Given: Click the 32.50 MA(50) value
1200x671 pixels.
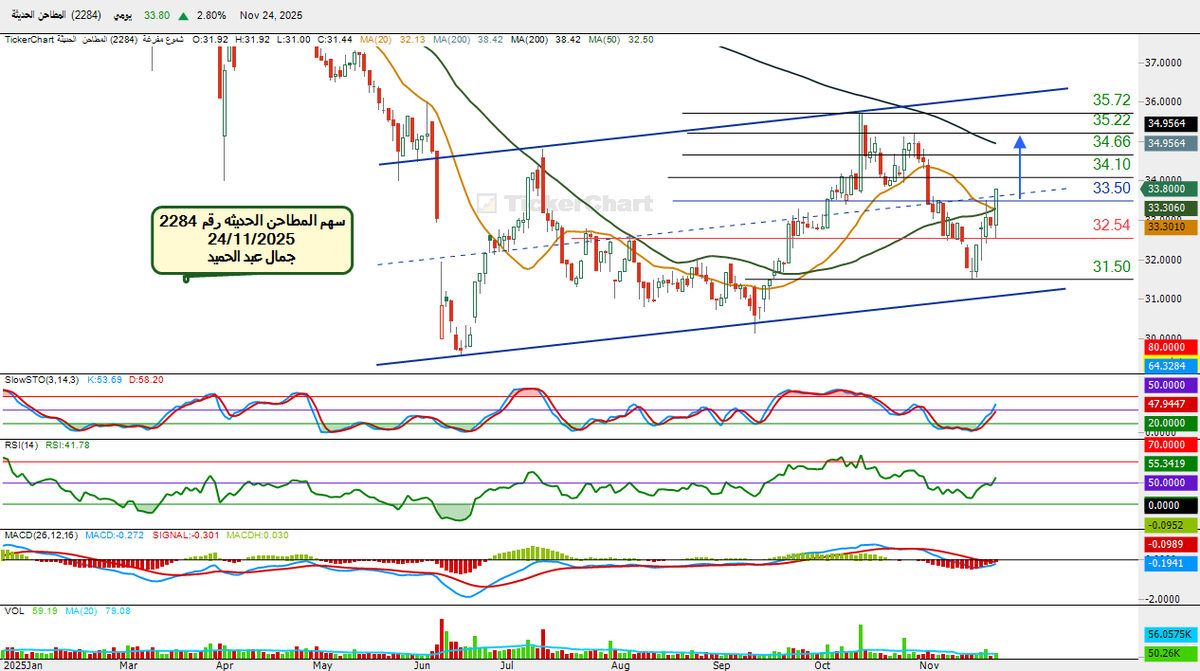Looking at the screenshot, I should [x=641, y=39].
